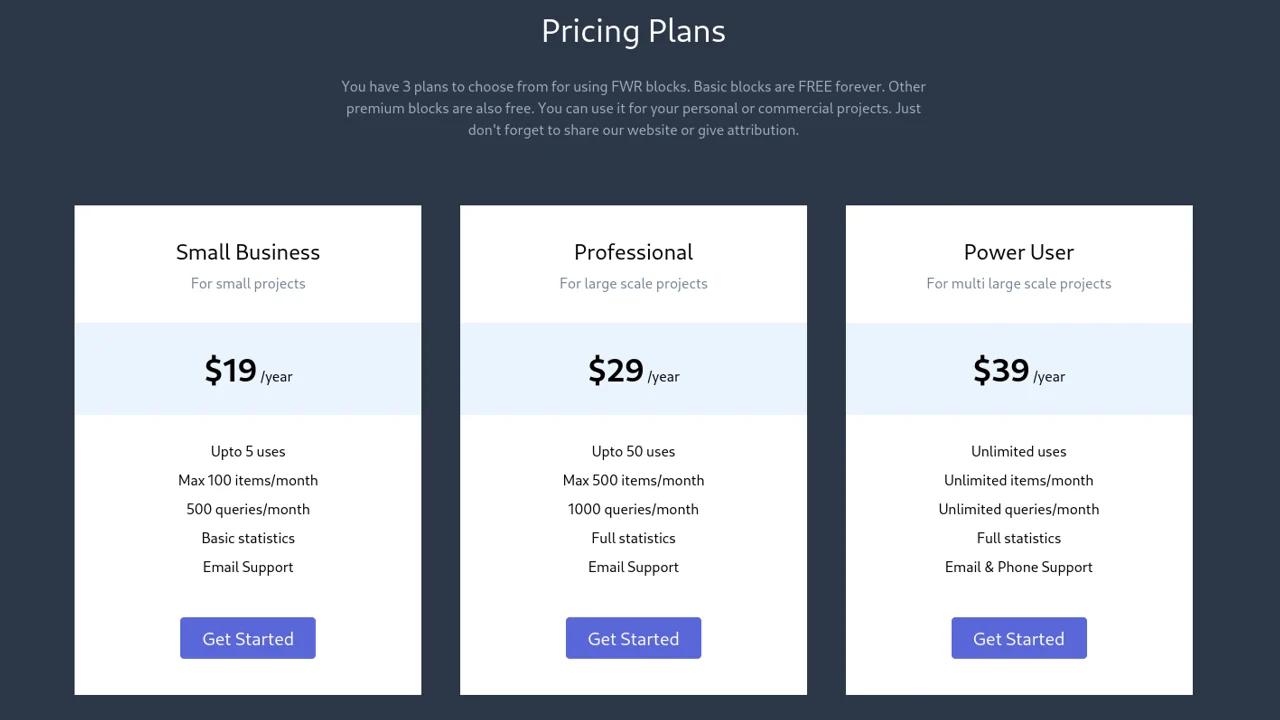This screenshot has width=1280, height=720.
Task: Select the Power User plan title
Action: pyautogui.click(x=1019, y=252)
